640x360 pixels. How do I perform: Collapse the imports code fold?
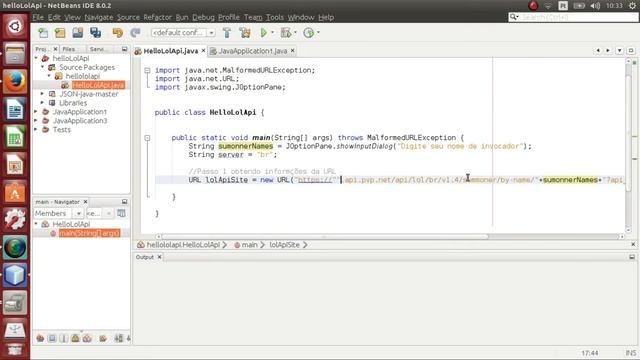147,70
